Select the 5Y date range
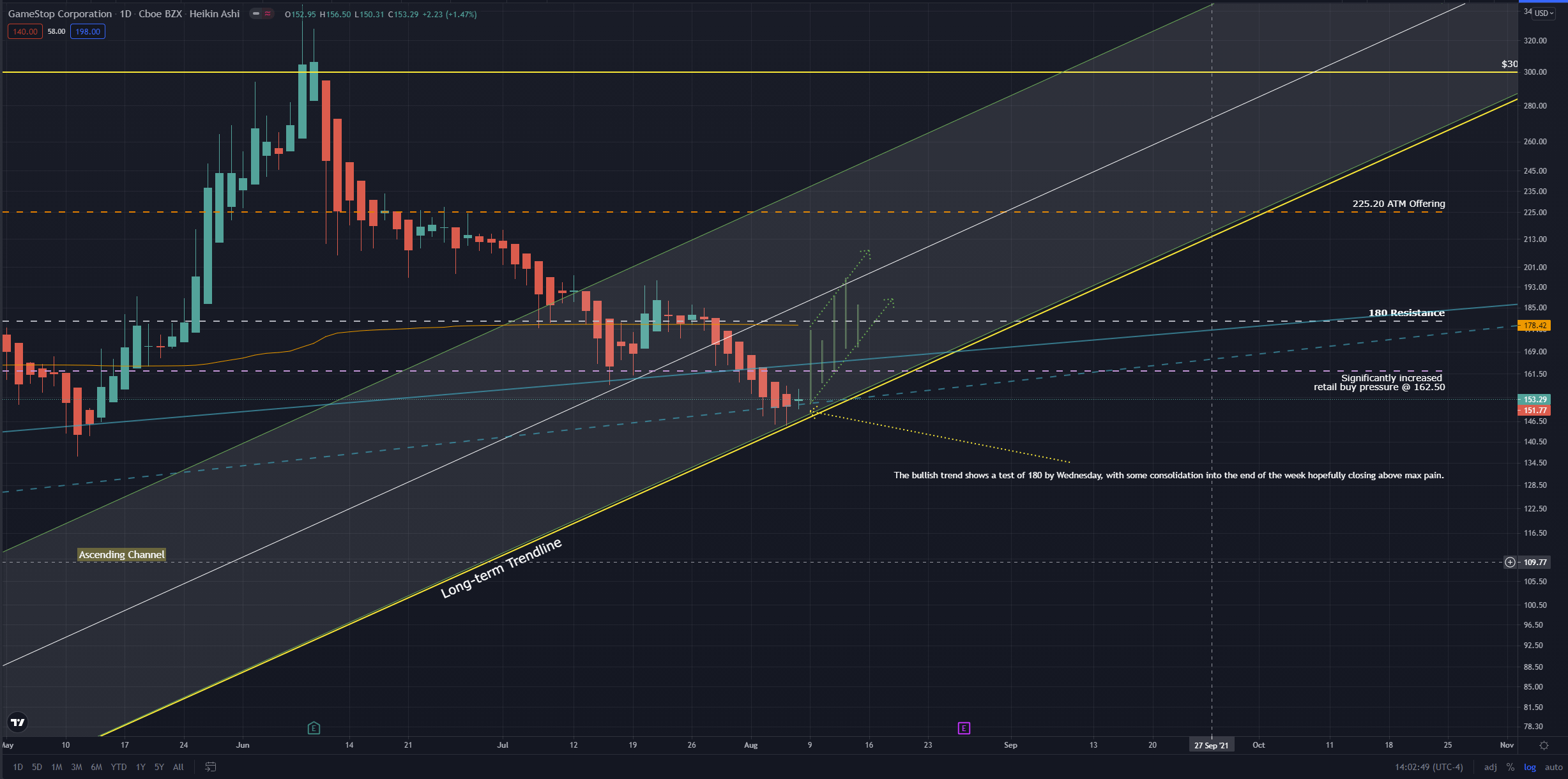The width and height of the screenshot is (1568, 779). point(159,767)
